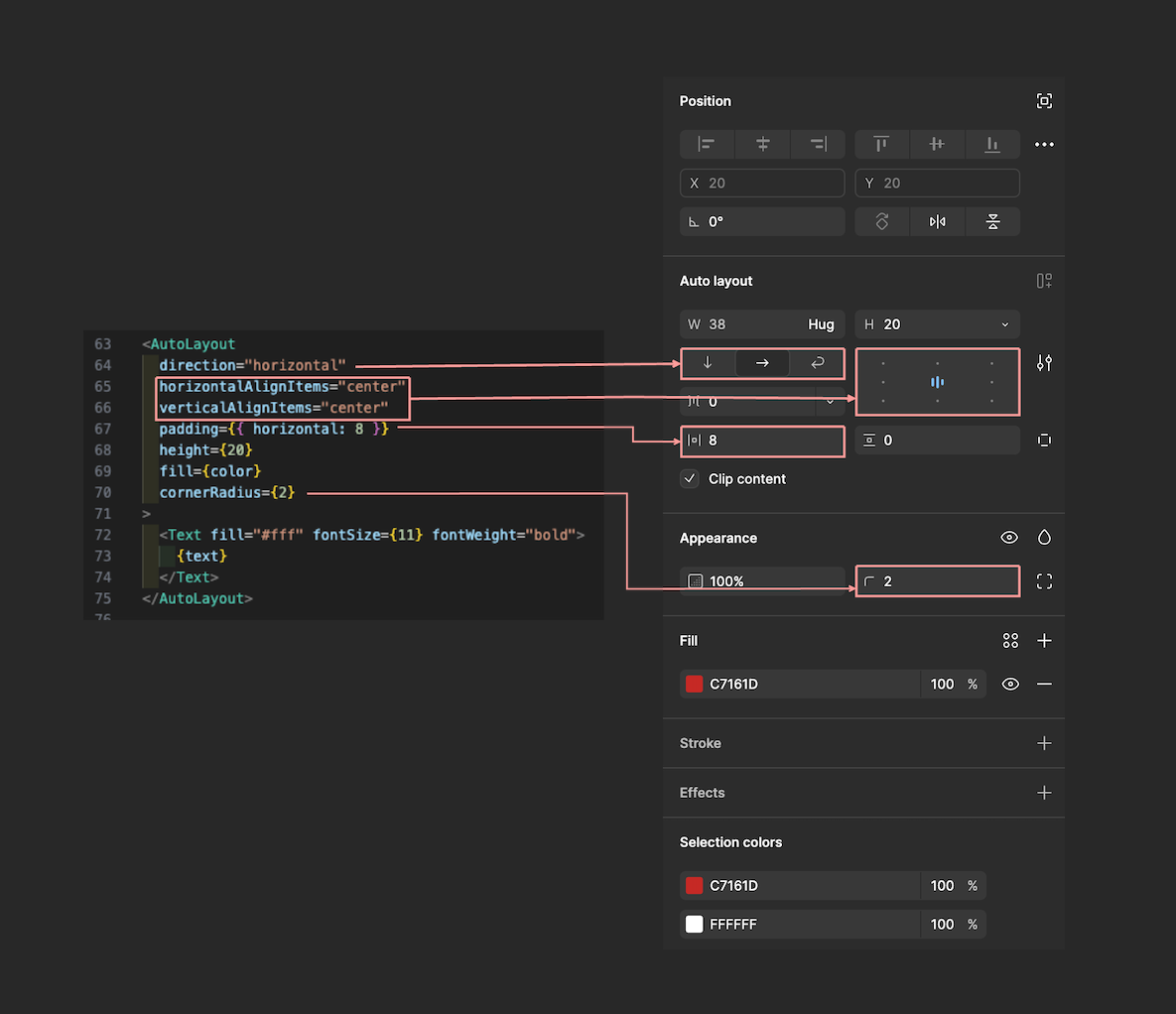
Task: Click the red swatch under Selection colors
Action: pos(695,886)
